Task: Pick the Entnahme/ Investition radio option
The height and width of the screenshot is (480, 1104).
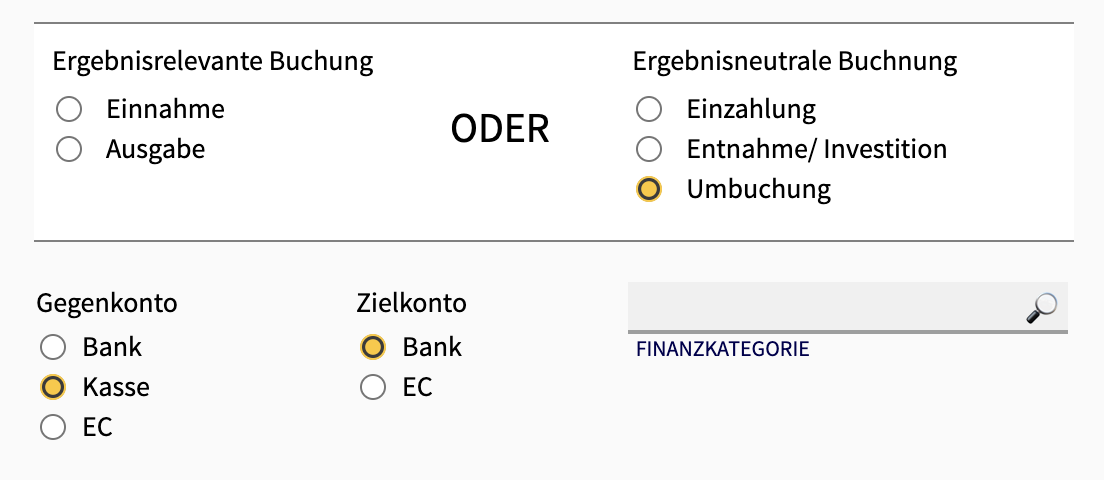Action: pos(648,149)
